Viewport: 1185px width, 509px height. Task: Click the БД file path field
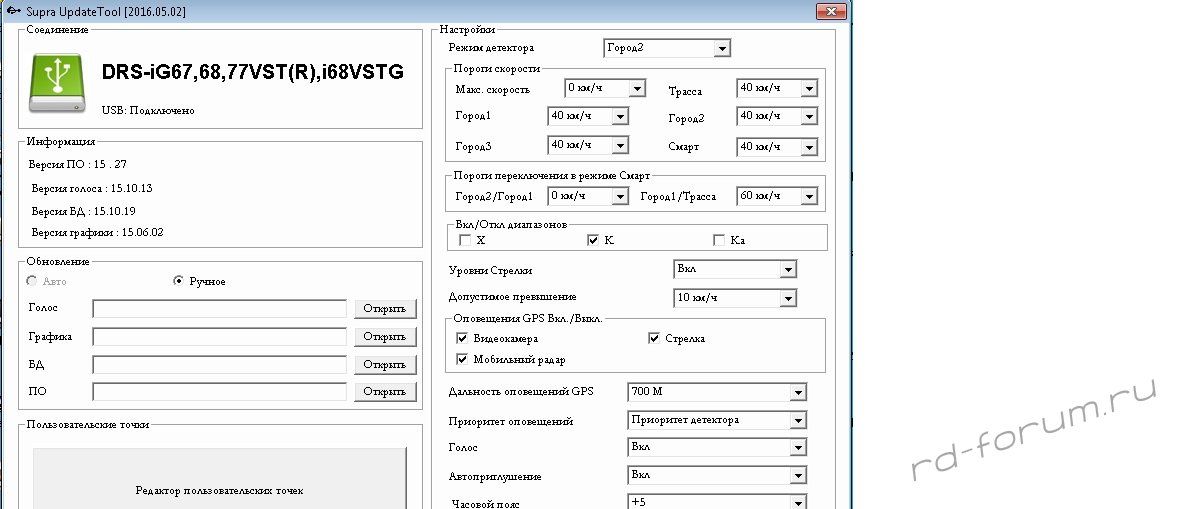(x=219, y=365)
